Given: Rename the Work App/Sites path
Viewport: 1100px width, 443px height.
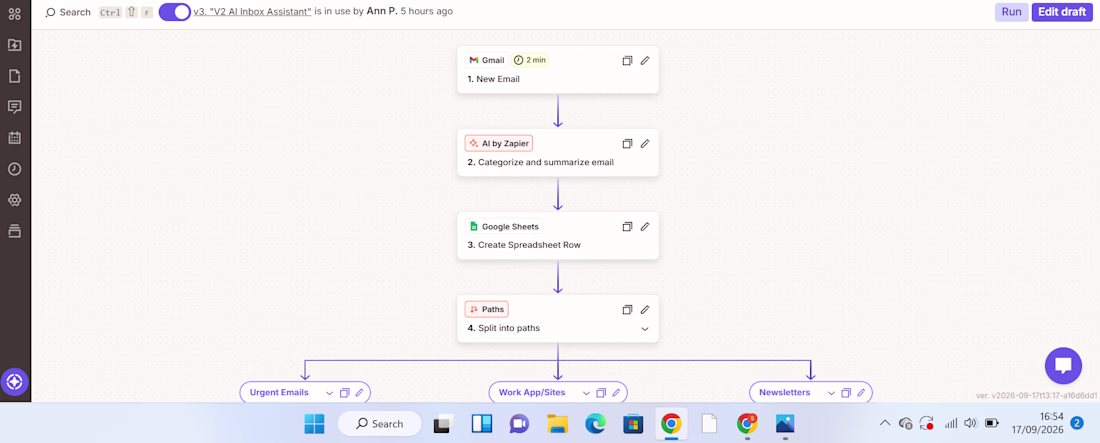Looking at the screenshot, I should [617, 393].
